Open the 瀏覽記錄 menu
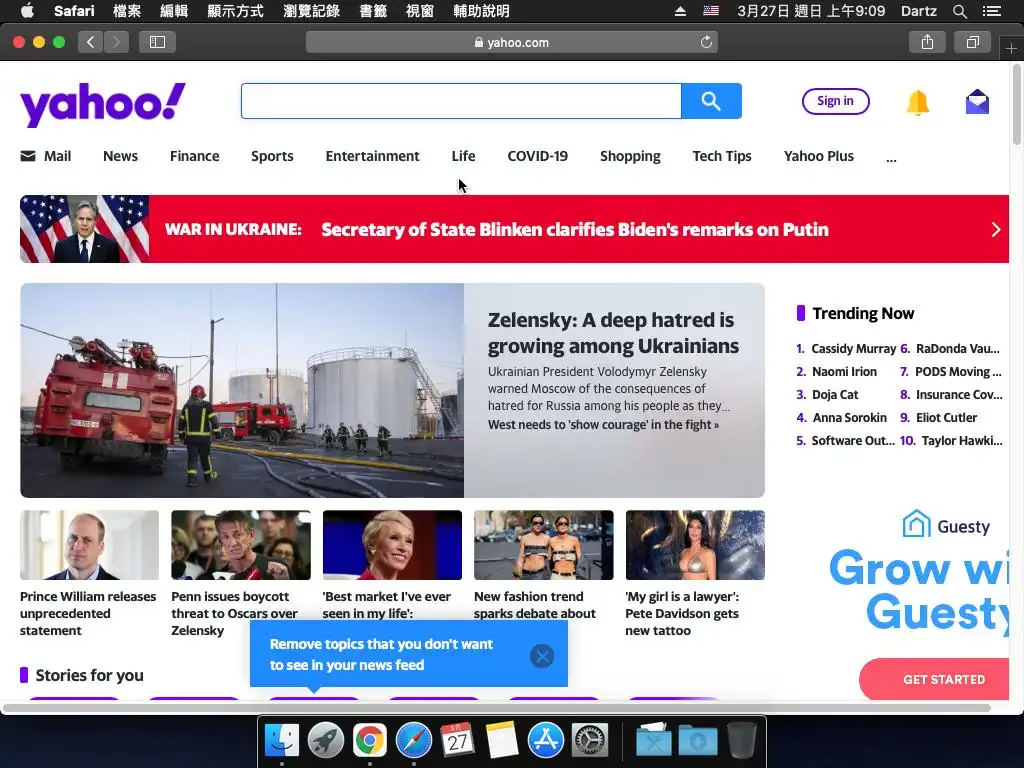Viewport: 1024px width, 768px height. tap(311, 10)
